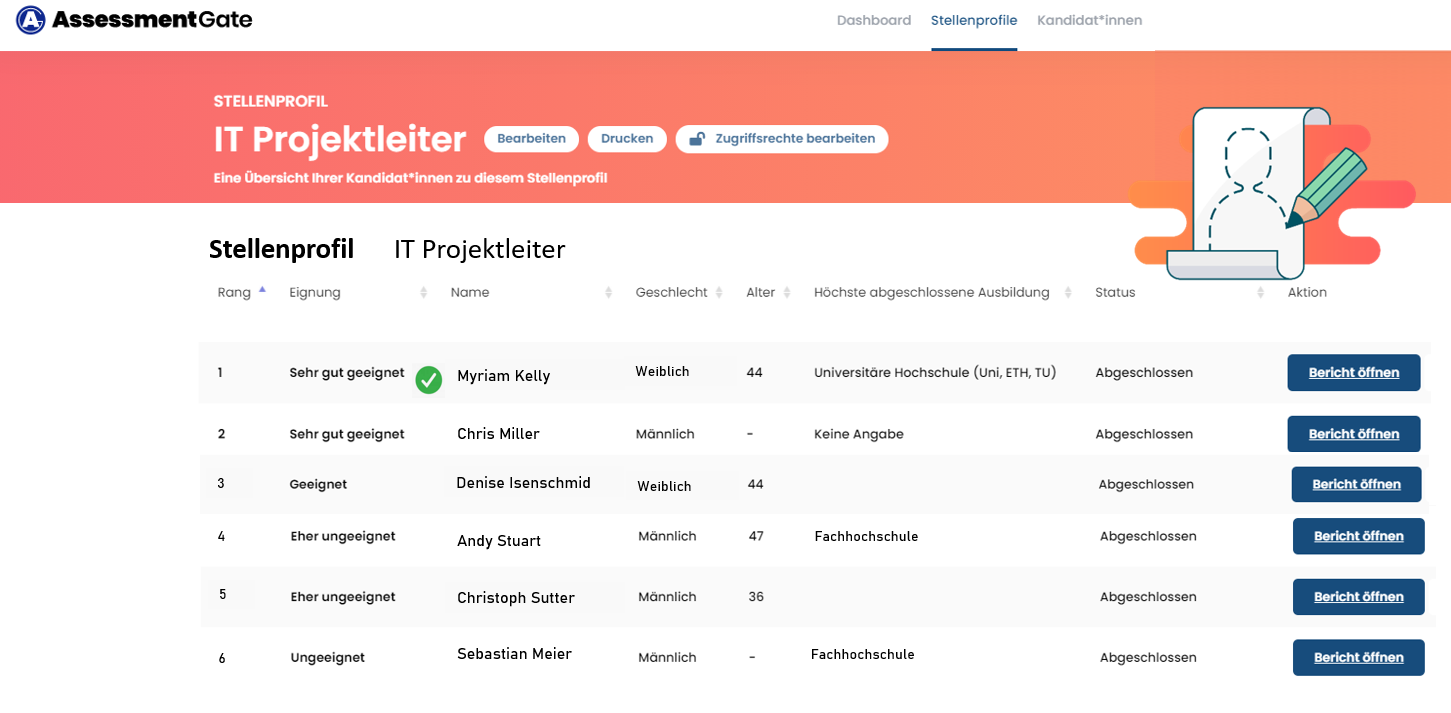Select the Stellenprofile tab
Viewport: 1451px width, 713px height.
click(x=973, y=20)
